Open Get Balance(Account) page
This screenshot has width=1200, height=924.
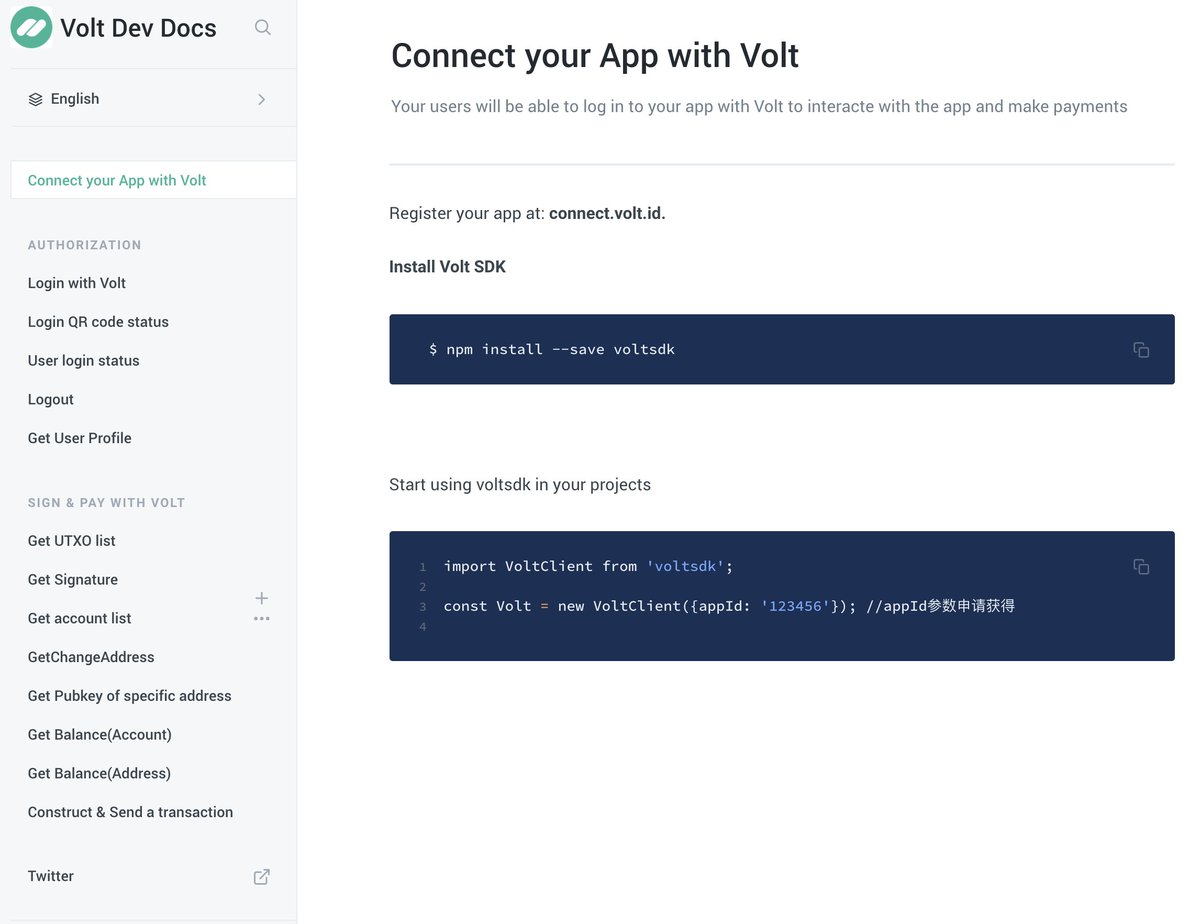[100, 735]
